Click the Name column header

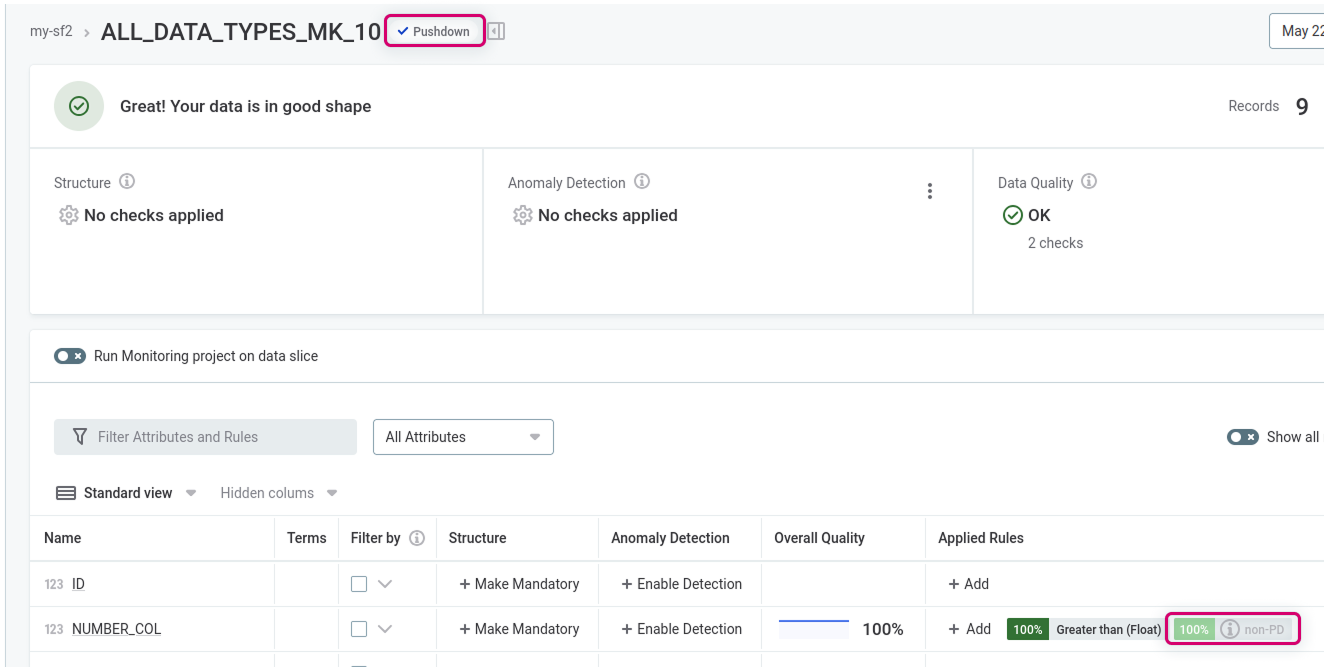62,538
